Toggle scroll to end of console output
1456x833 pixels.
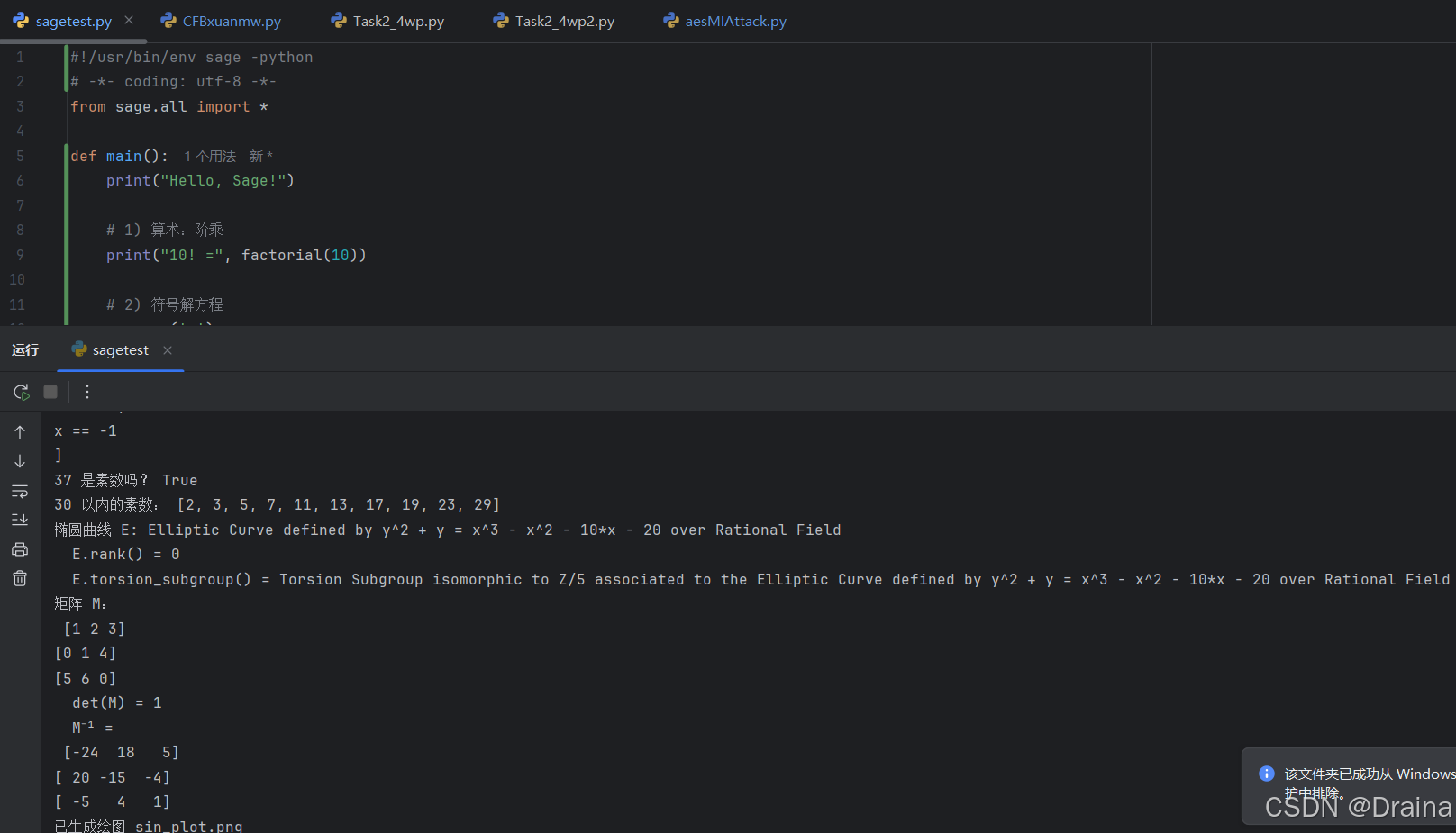(x=20, y=520)
